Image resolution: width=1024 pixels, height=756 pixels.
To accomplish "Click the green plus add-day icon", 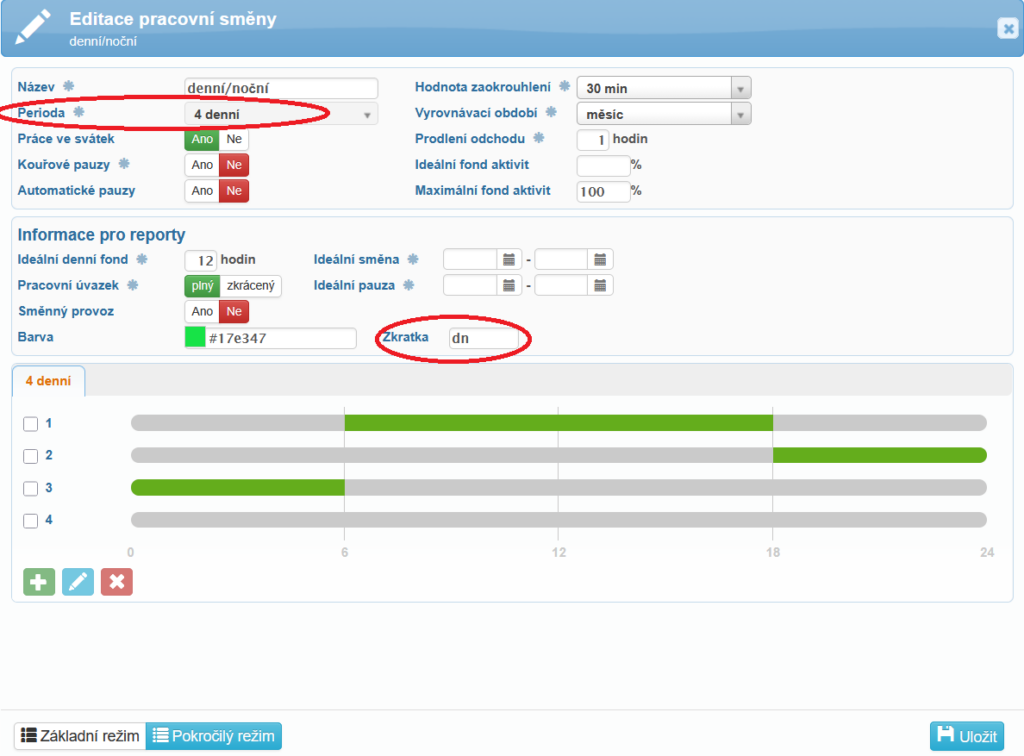I will [x=38, y=582].
